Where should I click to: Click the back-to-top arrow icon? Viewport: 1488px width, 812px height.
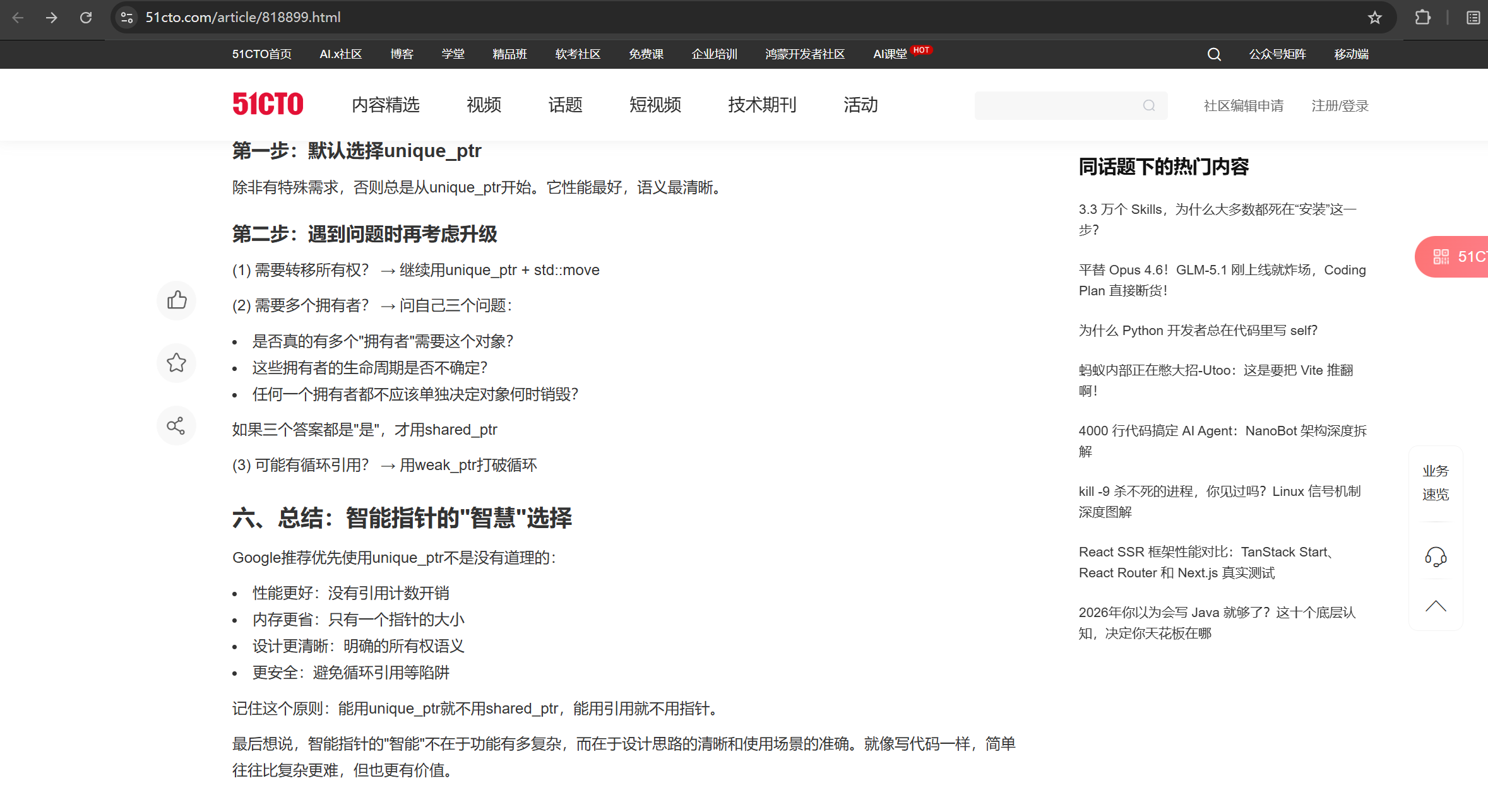(x=1435, y=606)
